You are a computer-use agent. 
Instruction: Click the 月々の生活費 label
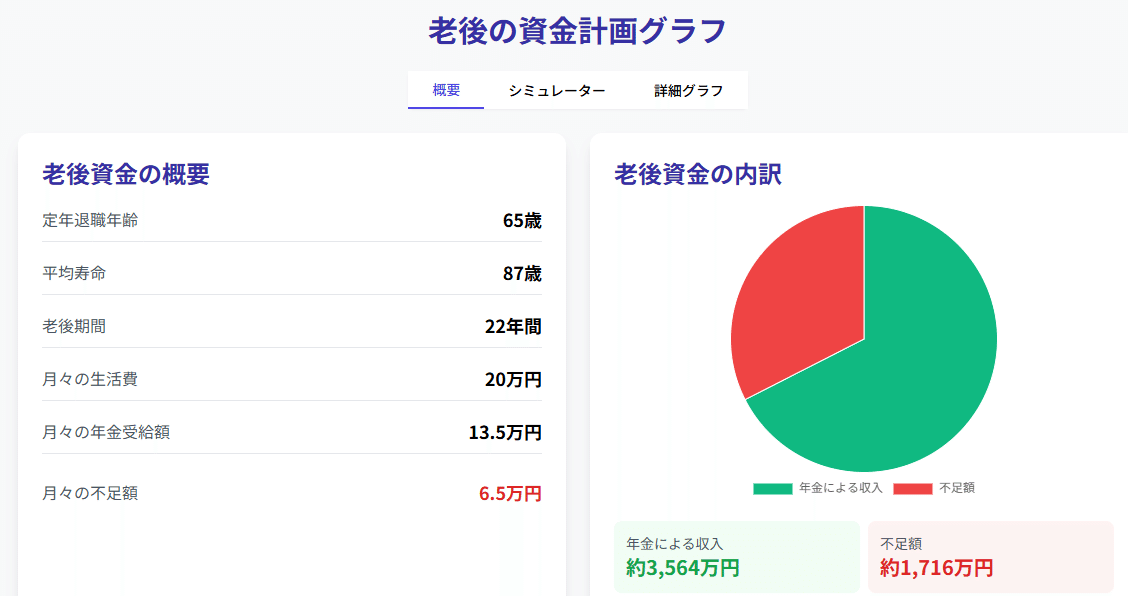pyautogui.click(x=90, y=379)
